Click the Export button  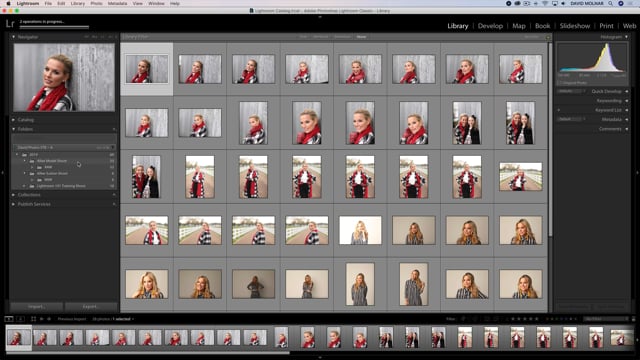[91, 307]
